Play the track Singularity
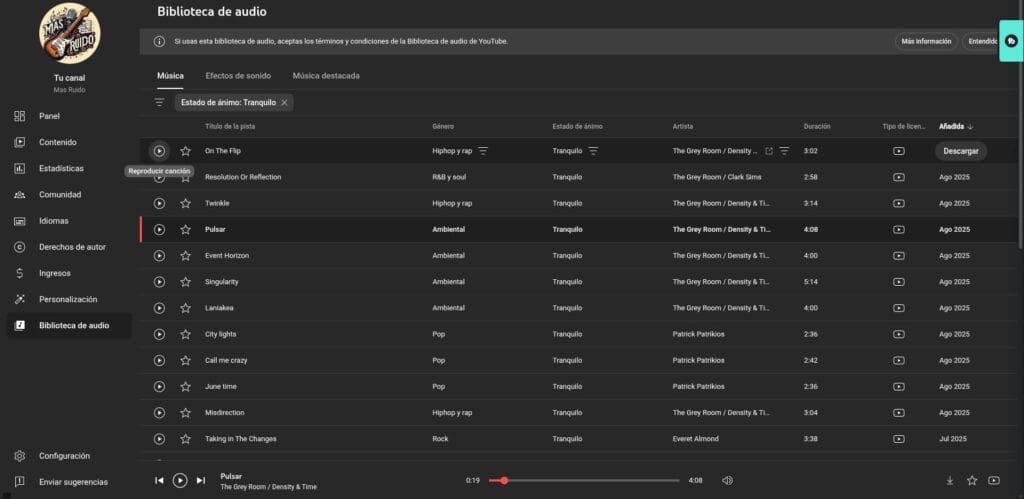The height and width of the screenshot is (499, 1024). [159, 282]
